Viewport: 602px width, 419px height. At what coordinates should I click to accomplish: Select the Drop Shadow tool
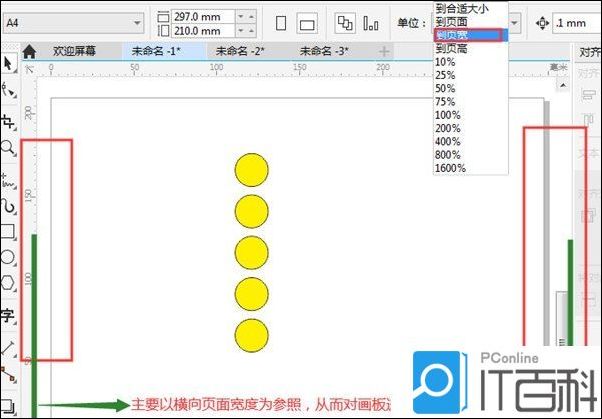tap(8, 406)
